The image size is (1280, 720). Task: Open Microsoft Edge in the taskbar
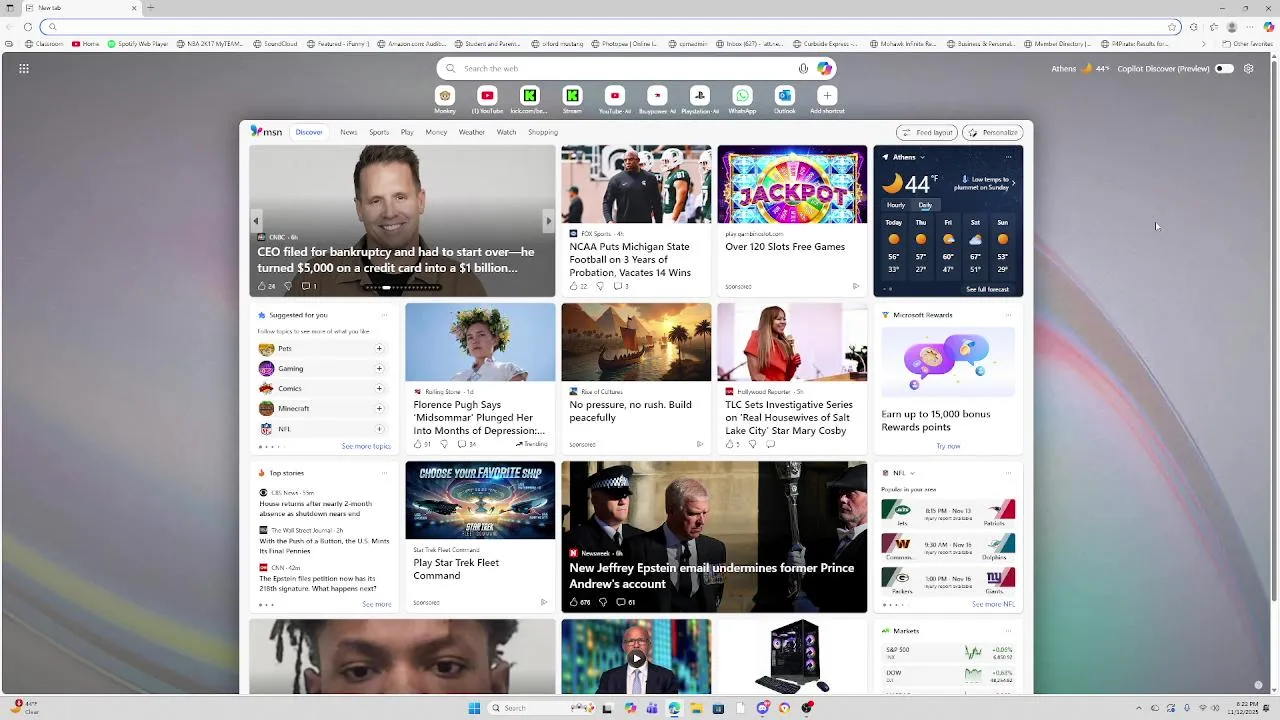(x=674, y=708)
